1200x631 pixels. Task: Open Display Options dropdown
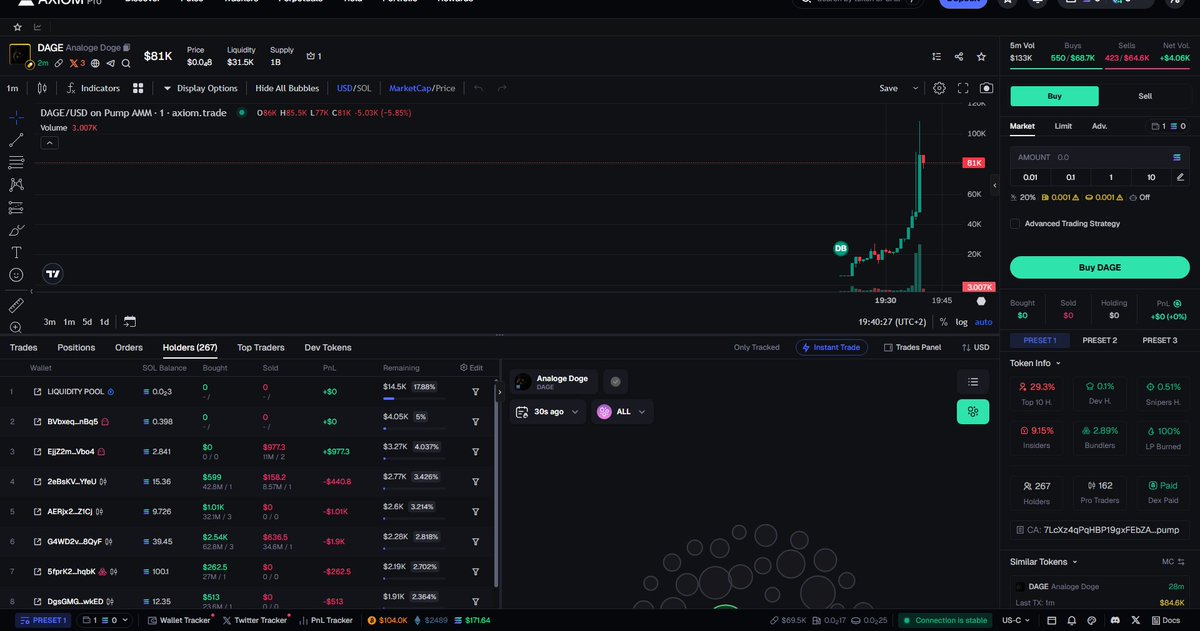200,88
